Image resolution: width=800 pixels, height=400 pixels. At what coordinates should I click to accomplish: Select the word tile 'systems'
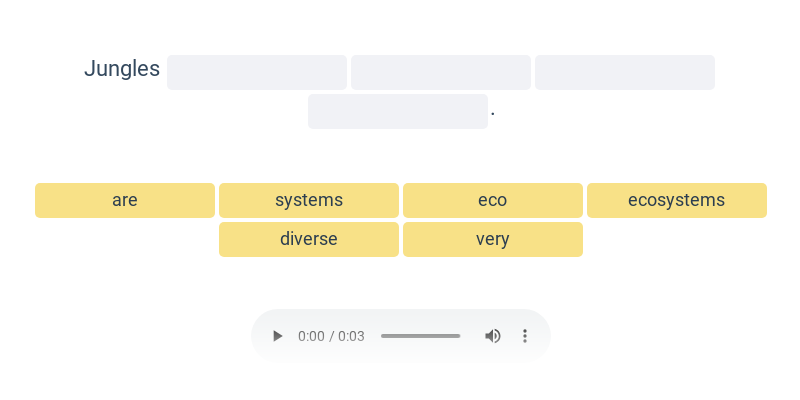309,200
